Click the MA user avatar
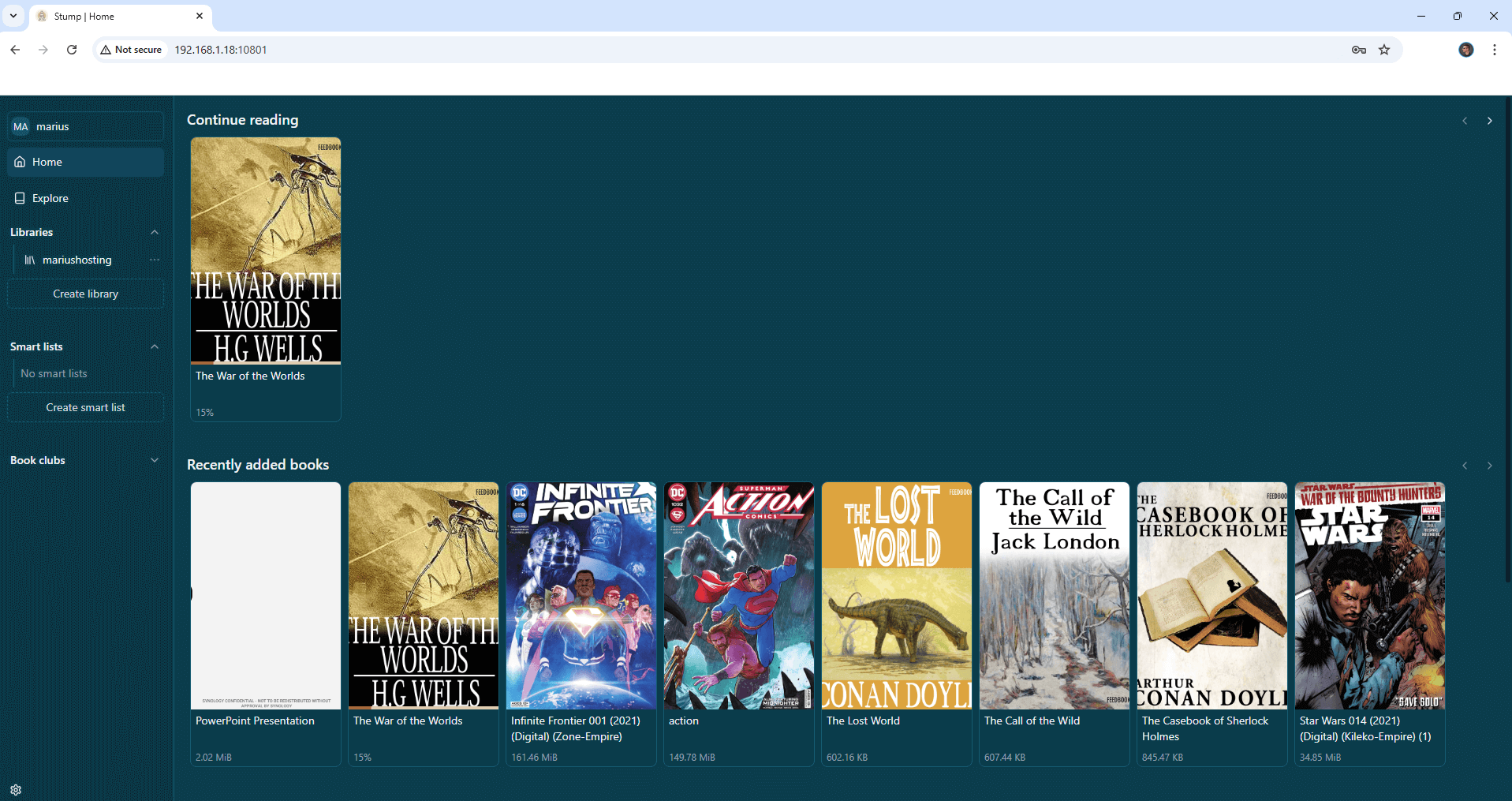The width and height of the screenshot is (1512, 801). (21, 126)
